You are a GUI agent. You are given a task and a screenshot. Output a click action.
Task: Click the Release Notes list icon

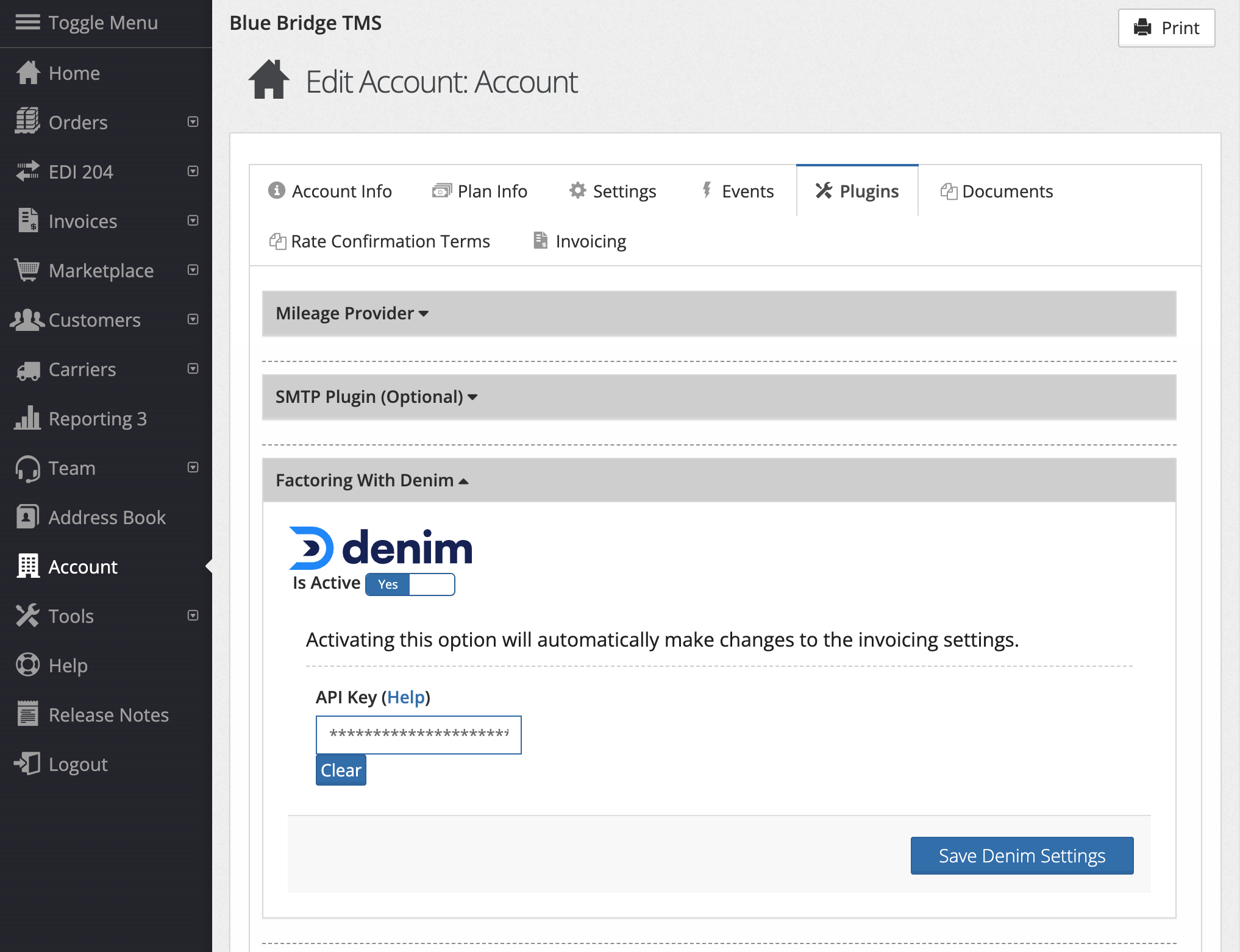coord(28,714)
